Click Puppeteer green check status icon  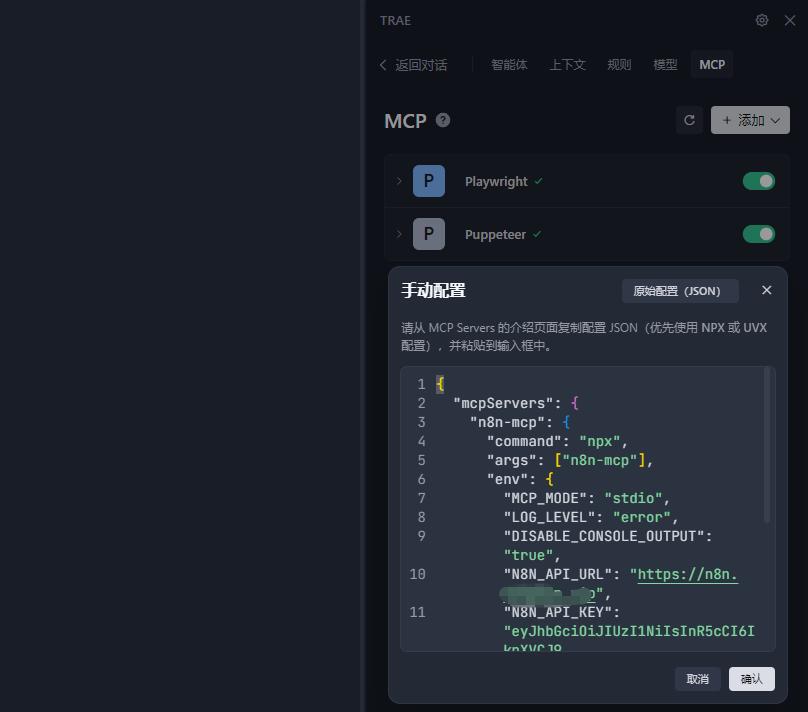tap(537, 234)
